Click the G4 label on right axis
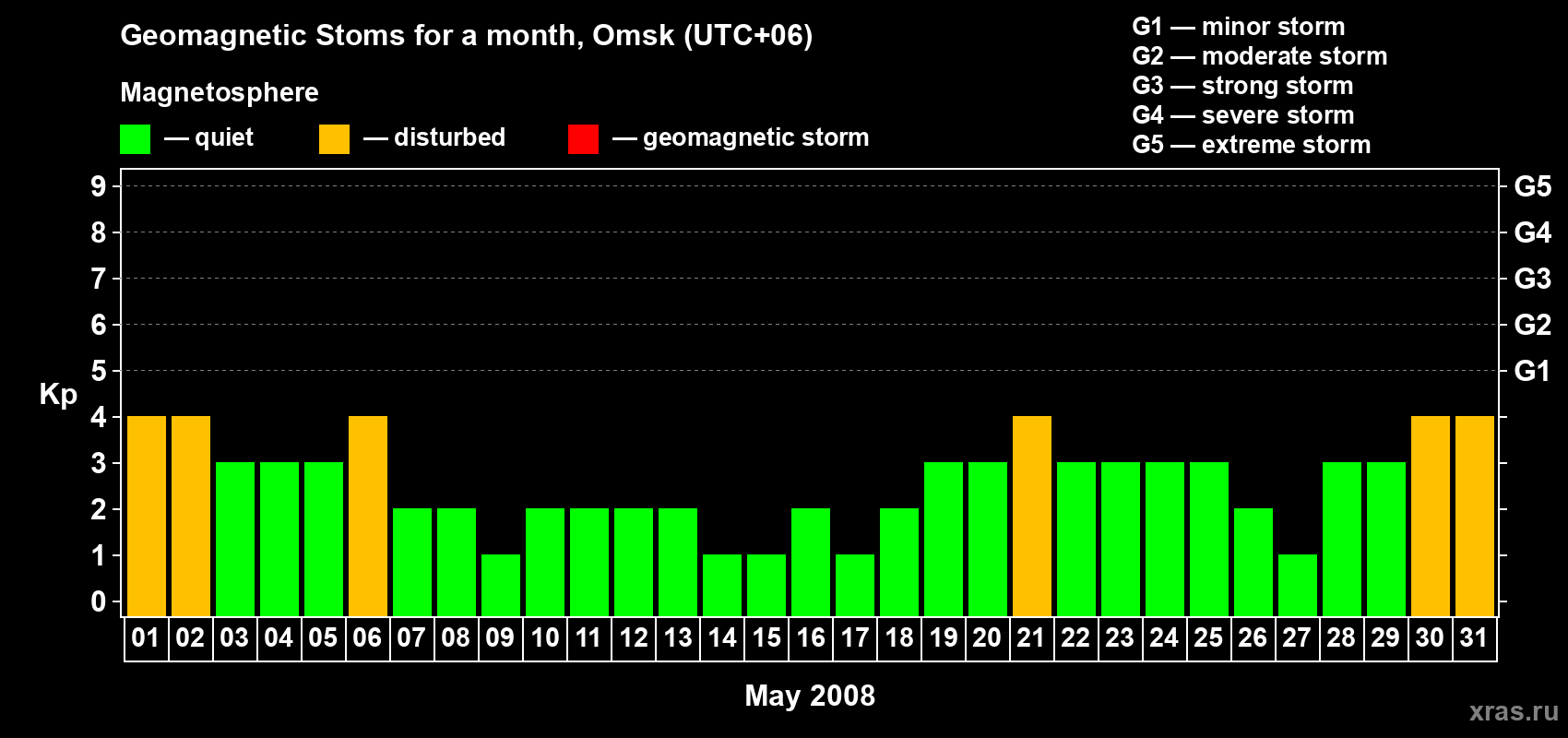The height and width of the screenshot is (738, 1568). 1533,232
